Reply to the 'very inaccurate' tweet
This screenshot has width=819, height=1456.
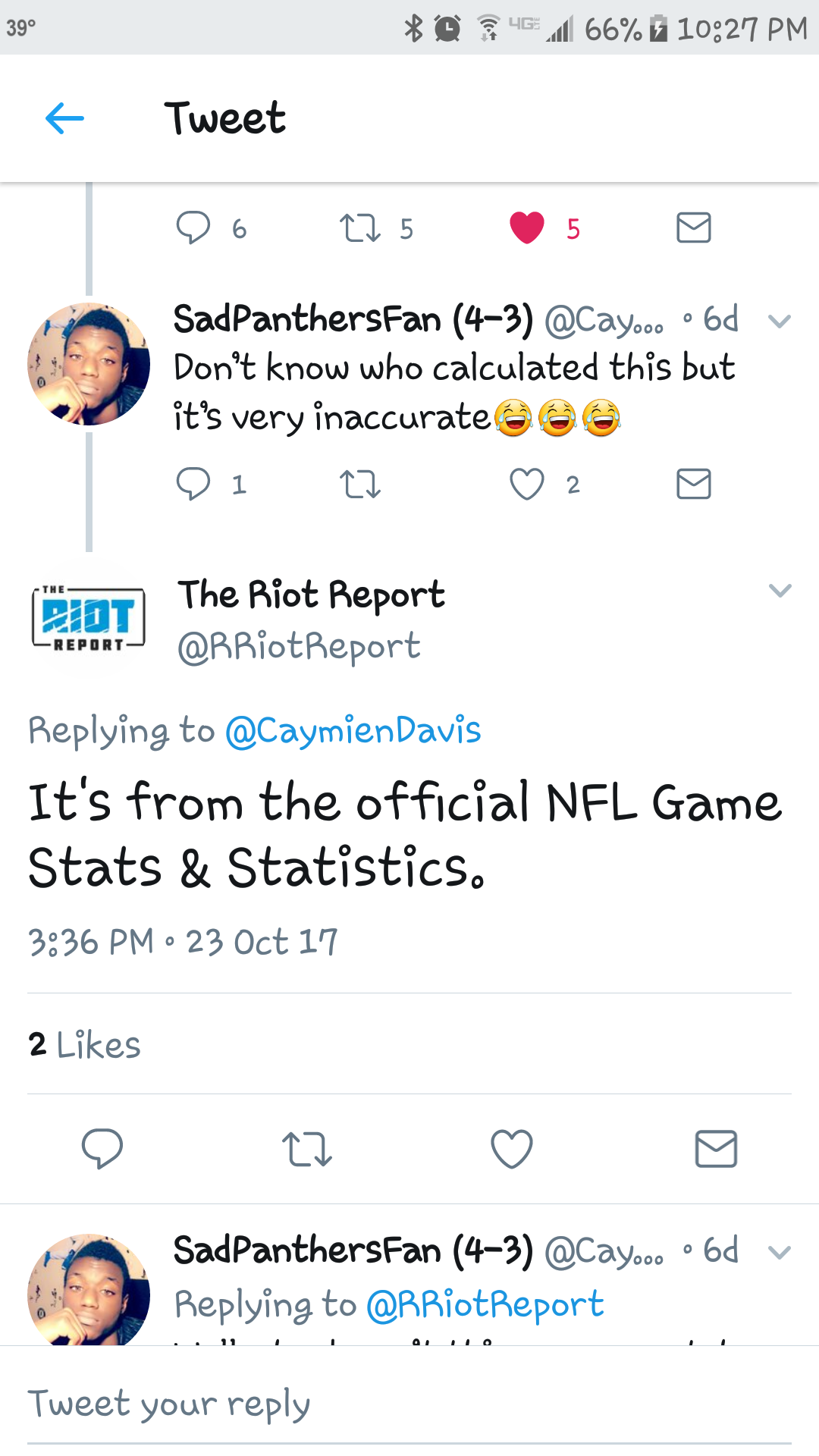click(193, 484)
